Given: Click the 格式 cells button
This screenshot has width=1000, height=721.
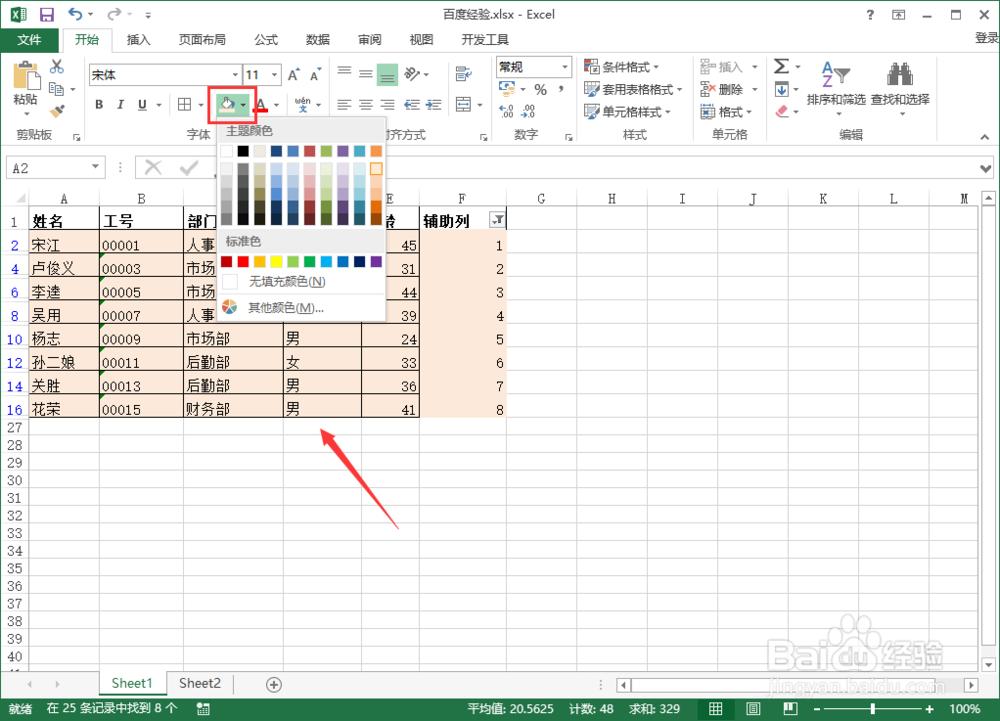Looking at the screenshot, I should click(726, 112).
